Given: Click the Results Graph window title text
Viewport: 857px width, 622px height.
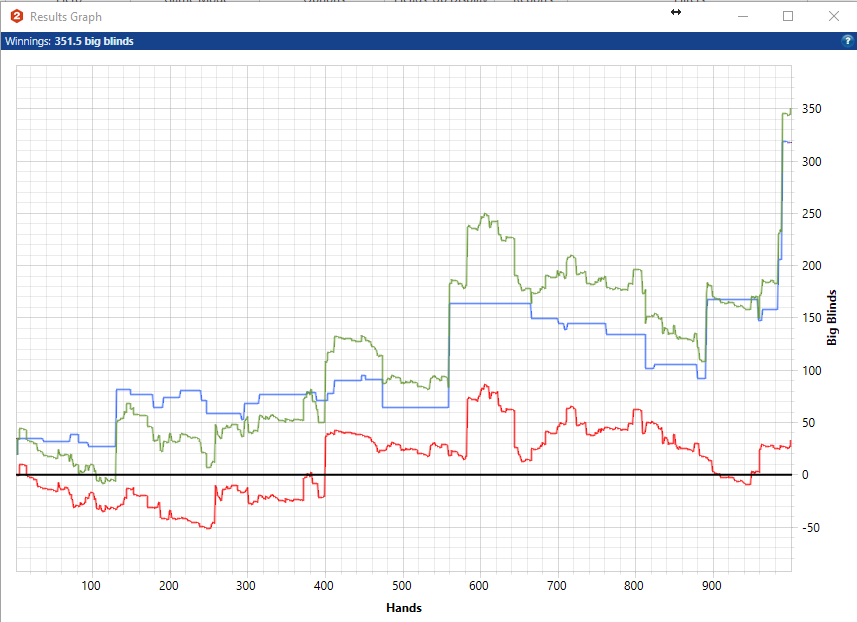Looking at the screenshot, I should tap(66, 17).
